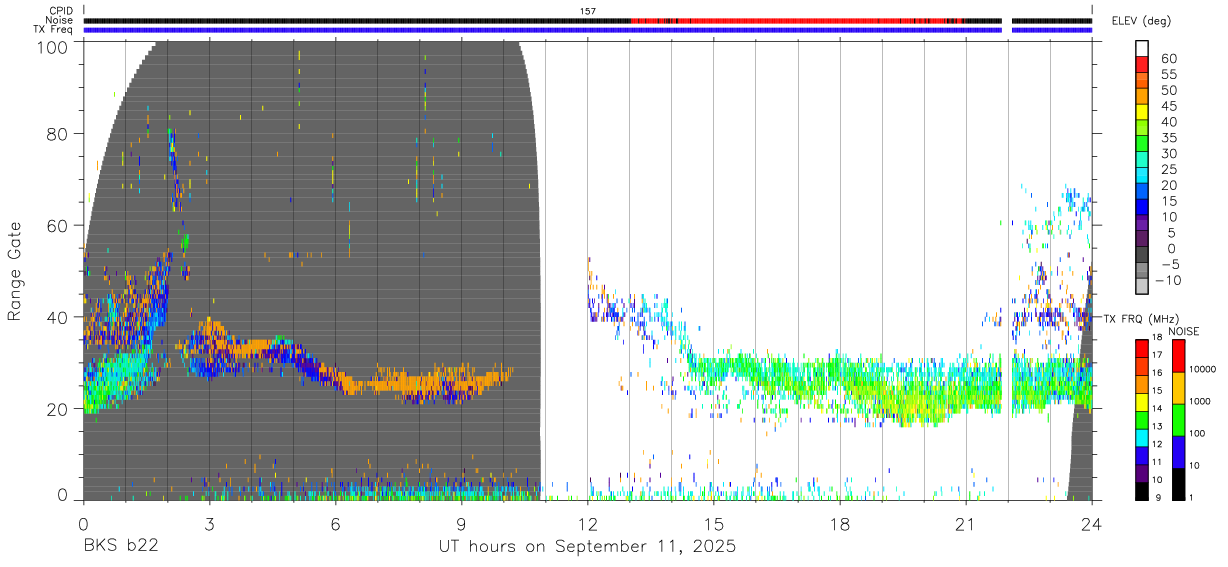The height and width of the screenshot is (567, 1228).
Task: Click the elevation legend label −10
Action: [x=1166, y=281]
